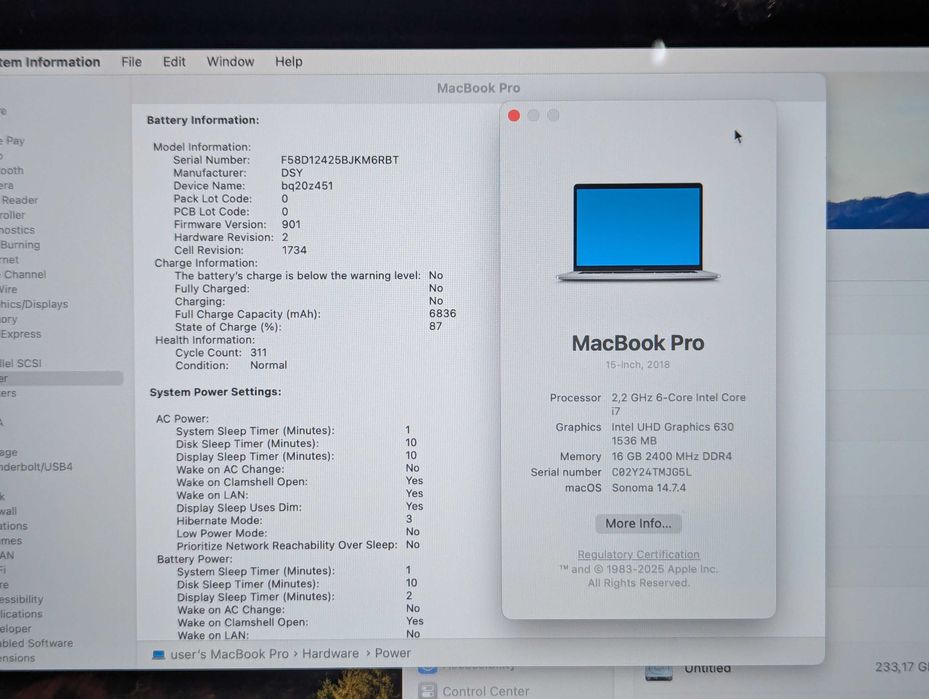Click the Device Name value 'bq20z451'
929x699 pixels.
[307, 185]
